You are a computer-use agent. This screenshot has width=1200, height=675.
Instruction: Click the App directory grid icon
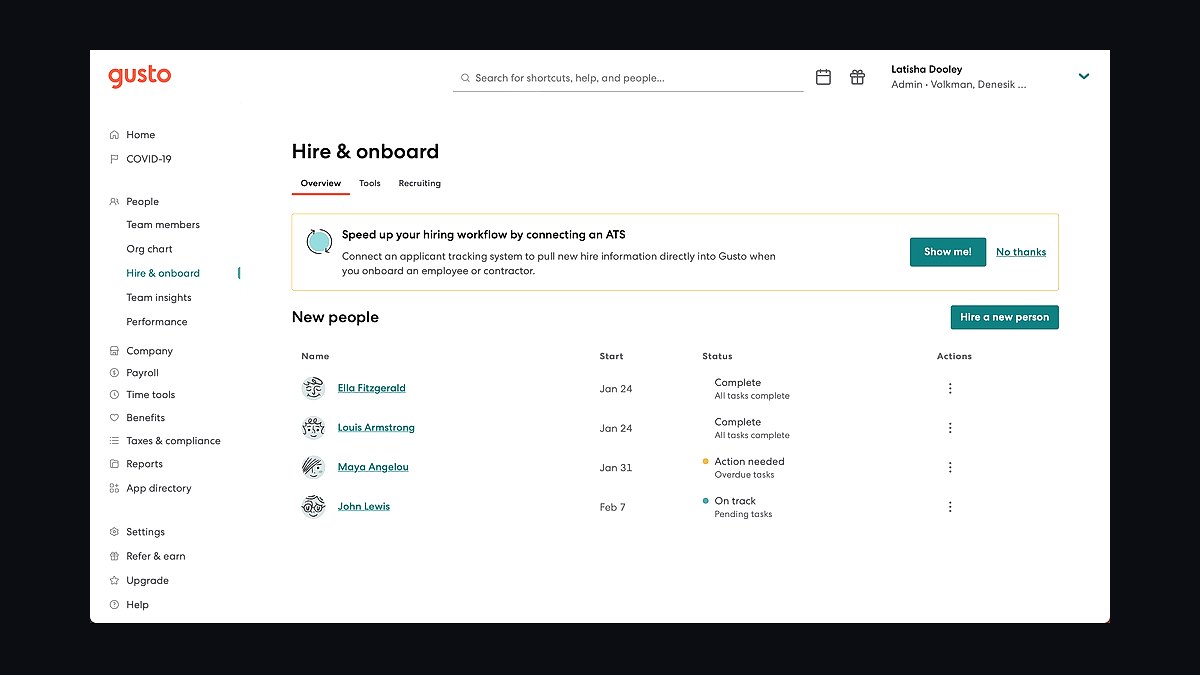[114, 489]
